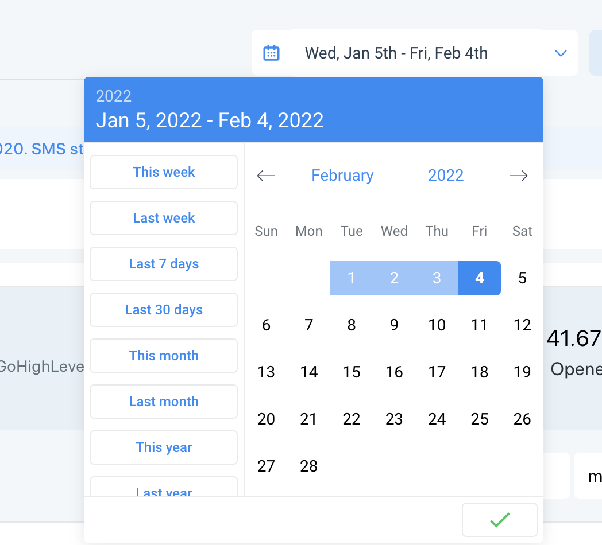Image resolution: width=602 pixels, height=545 pixels.
Task: Select February 28 in the calendar
Action: pos(309,466)
